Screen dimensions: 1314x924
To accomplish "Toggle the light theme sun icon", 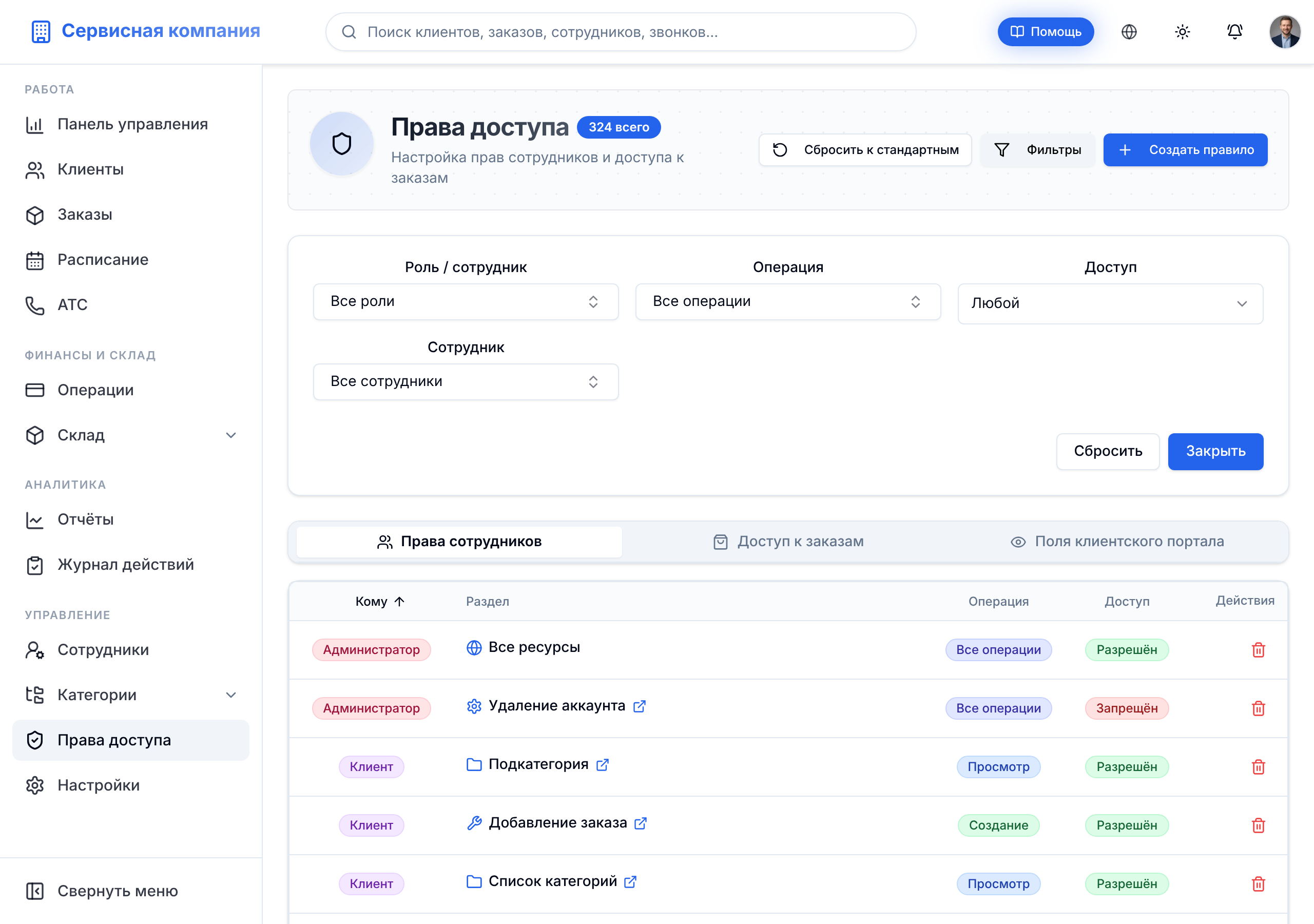I will tap(1182, 32).
